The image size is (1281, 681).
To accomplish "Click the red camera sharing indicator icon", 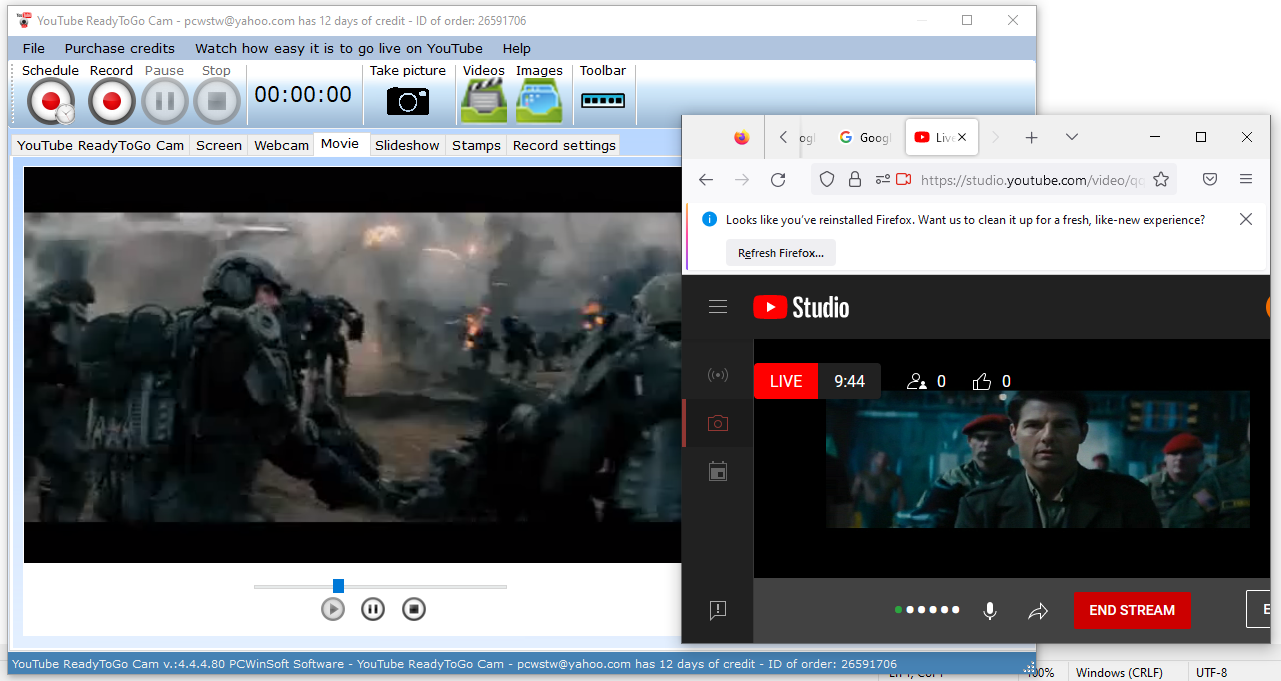I will click(x=904, y=179).
